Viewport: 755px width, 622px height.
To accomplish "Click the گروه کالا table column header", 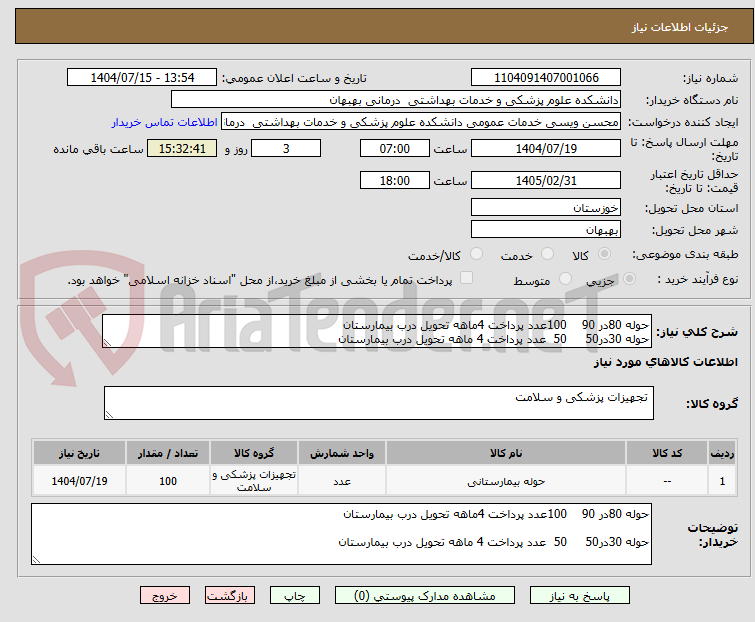I will pos(254,453).
